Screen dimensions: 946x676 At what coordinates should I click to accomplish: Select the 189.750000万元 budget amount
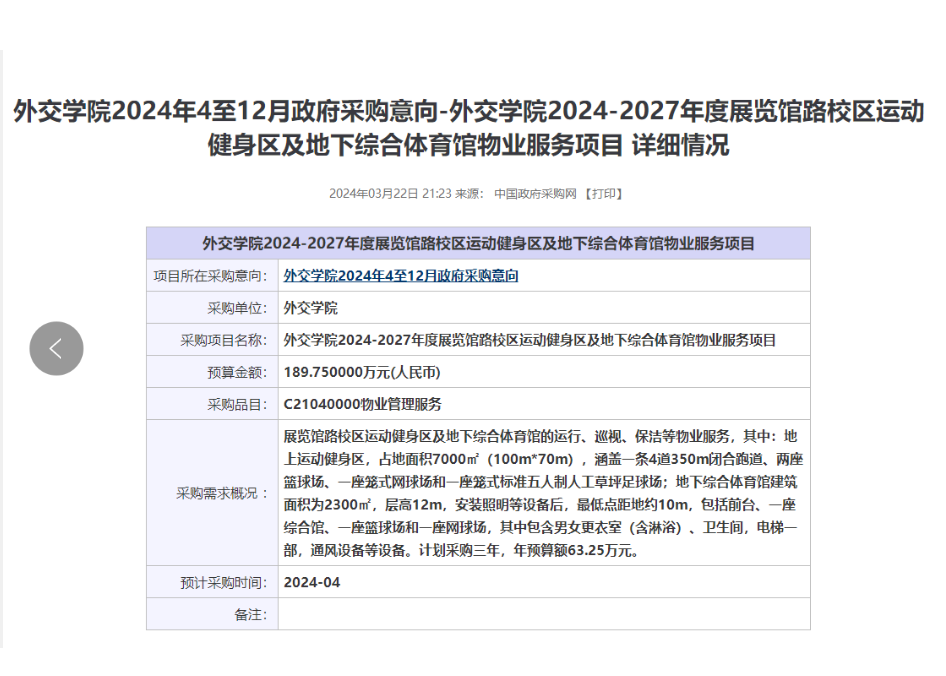pyautogui.click(x=362, y=372)
